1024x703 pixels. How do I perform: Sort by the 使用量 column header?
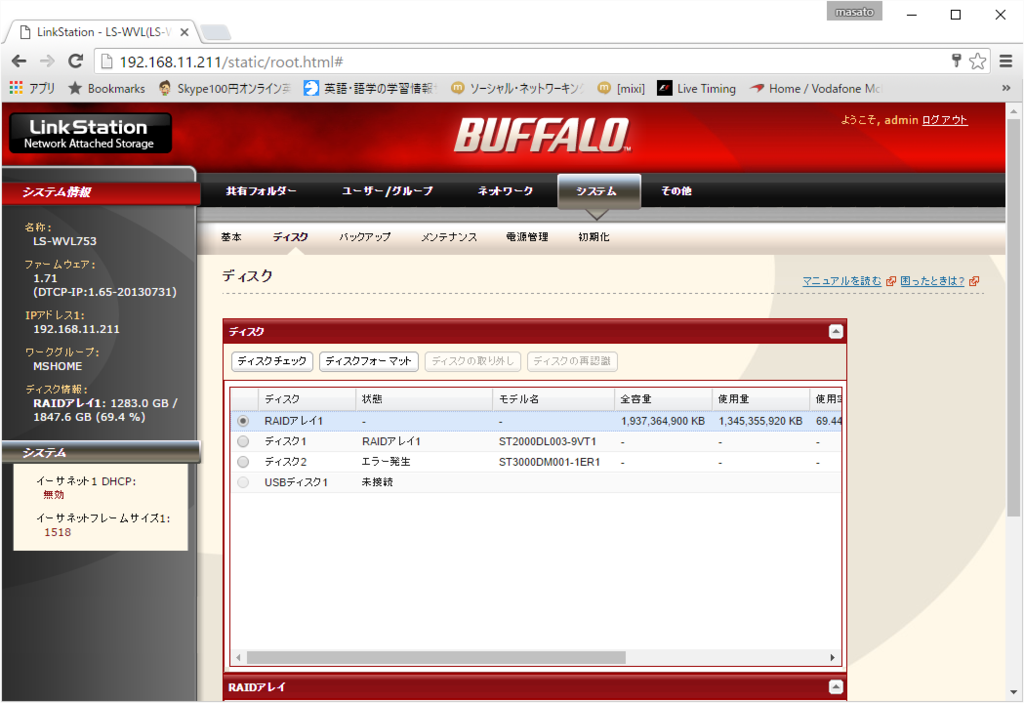pos(761,399)
